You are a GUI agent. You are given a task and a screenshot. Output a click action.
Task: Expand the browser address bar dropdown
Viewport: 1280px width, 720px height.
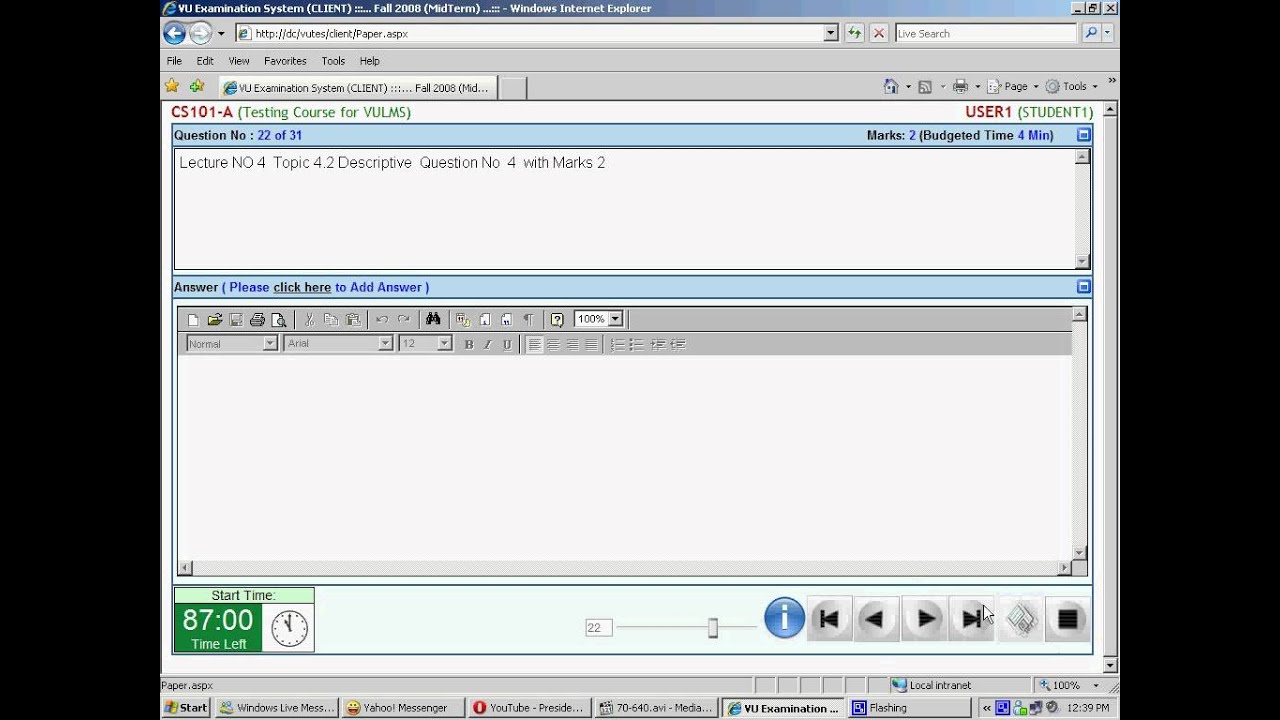tap(831, 33)
